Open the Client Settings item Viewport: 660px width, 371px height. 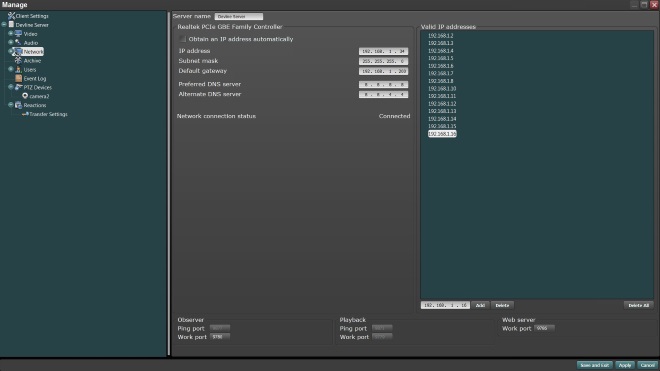32,16
